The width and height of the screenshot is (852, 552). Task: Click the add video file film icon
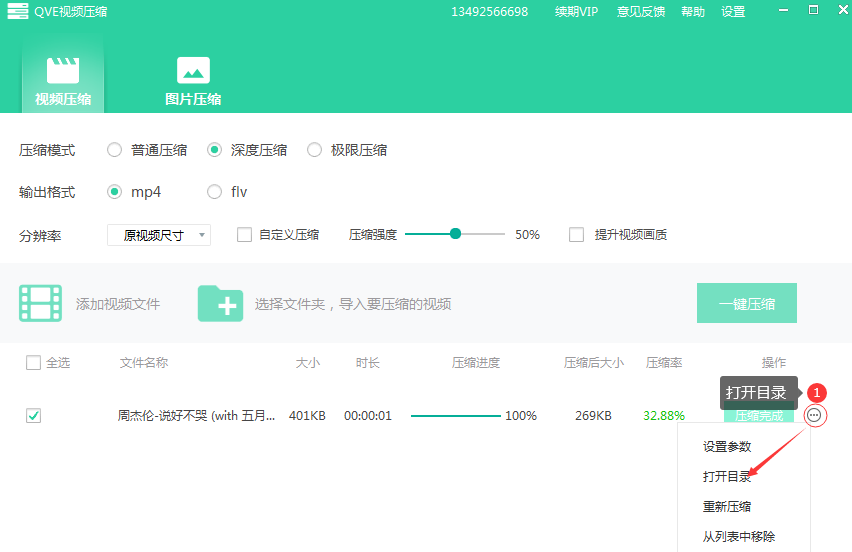pos(40,303)
